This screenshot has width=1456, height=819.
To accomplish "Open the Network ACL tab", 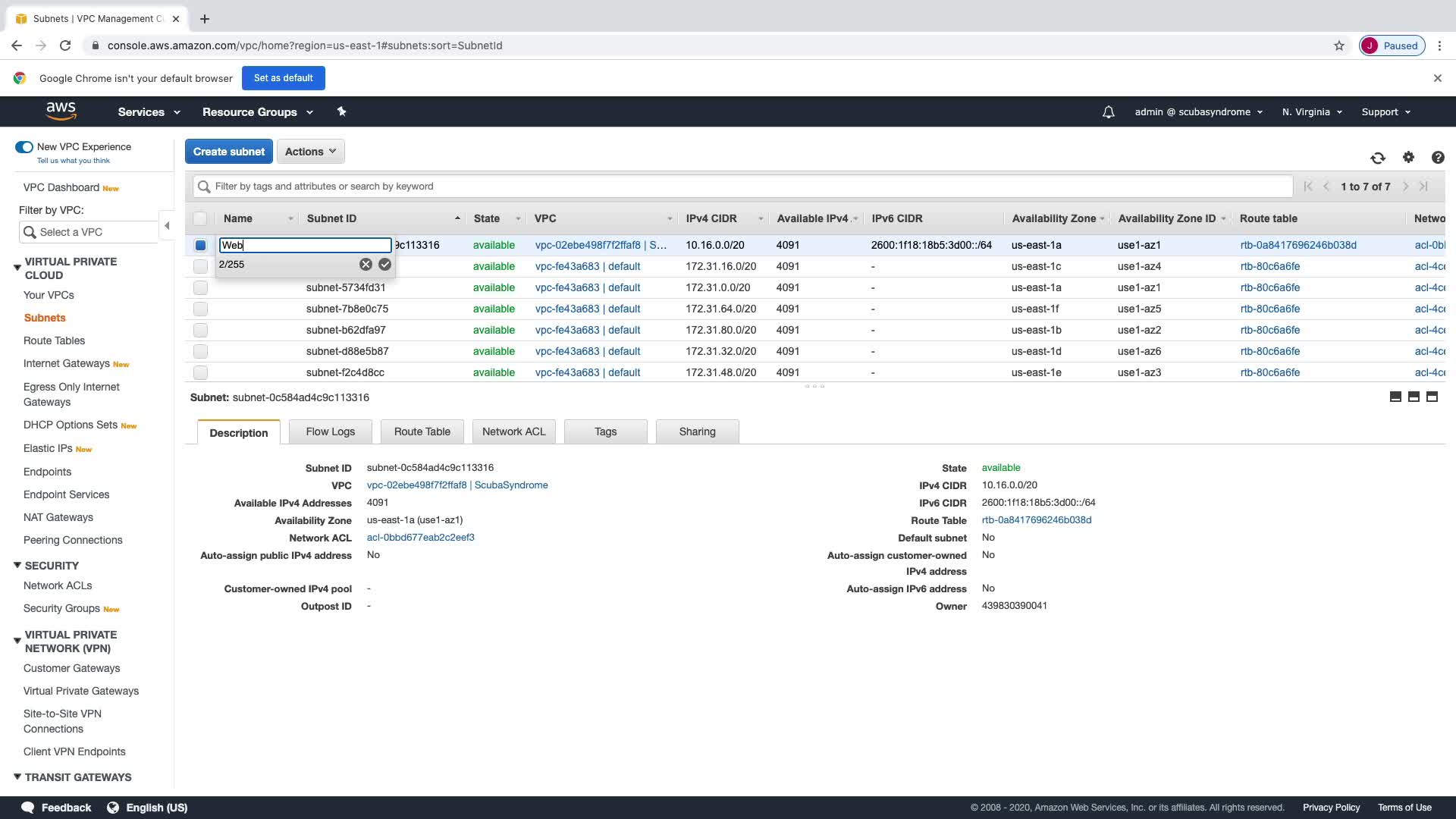I will point(513,432).
